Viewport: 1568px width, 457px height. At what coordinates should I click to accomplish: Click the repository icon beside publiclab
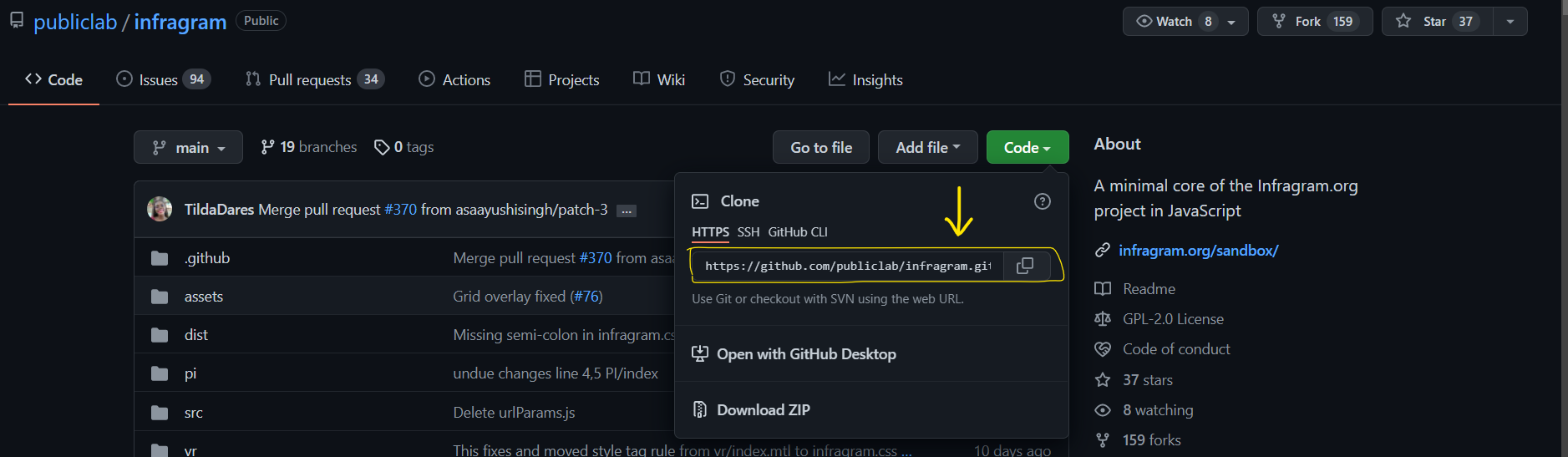pyautogui.click(x=17, y=21)
